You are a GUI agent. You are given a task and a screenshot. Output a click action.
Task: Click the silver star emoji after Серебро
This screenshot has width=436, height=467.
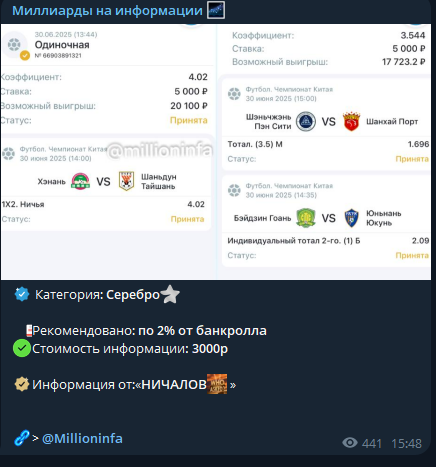170,294
